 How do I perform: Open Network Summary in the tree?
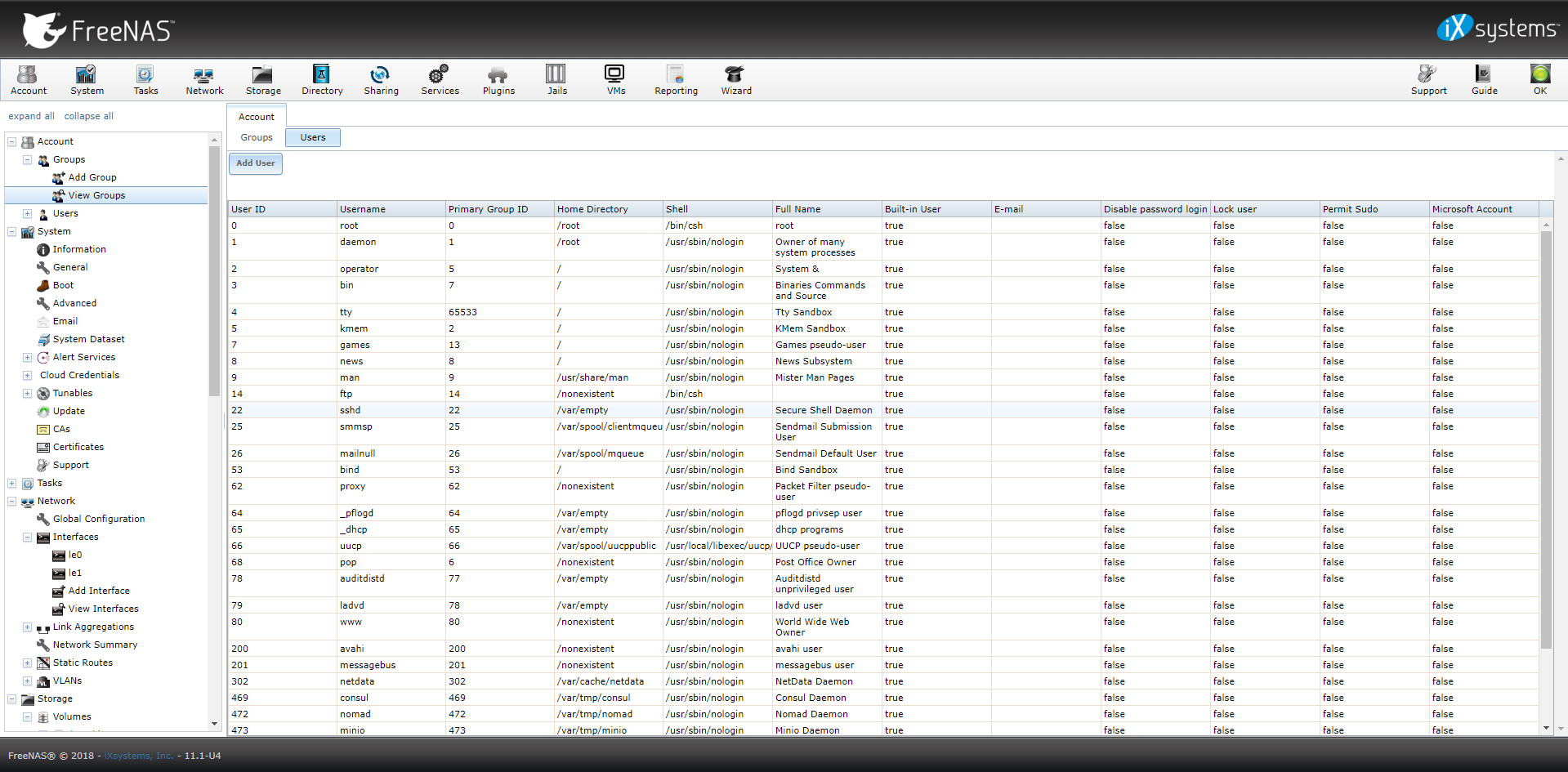point(95,645)
